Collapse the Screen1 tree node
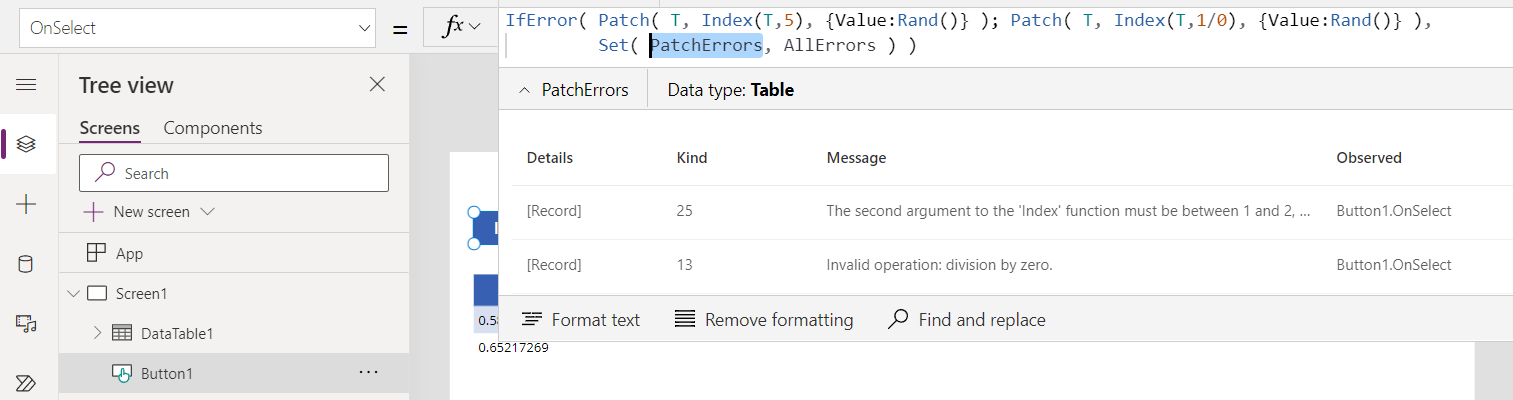Screen dimensions: 1513x400 click(x=72, y=294)
